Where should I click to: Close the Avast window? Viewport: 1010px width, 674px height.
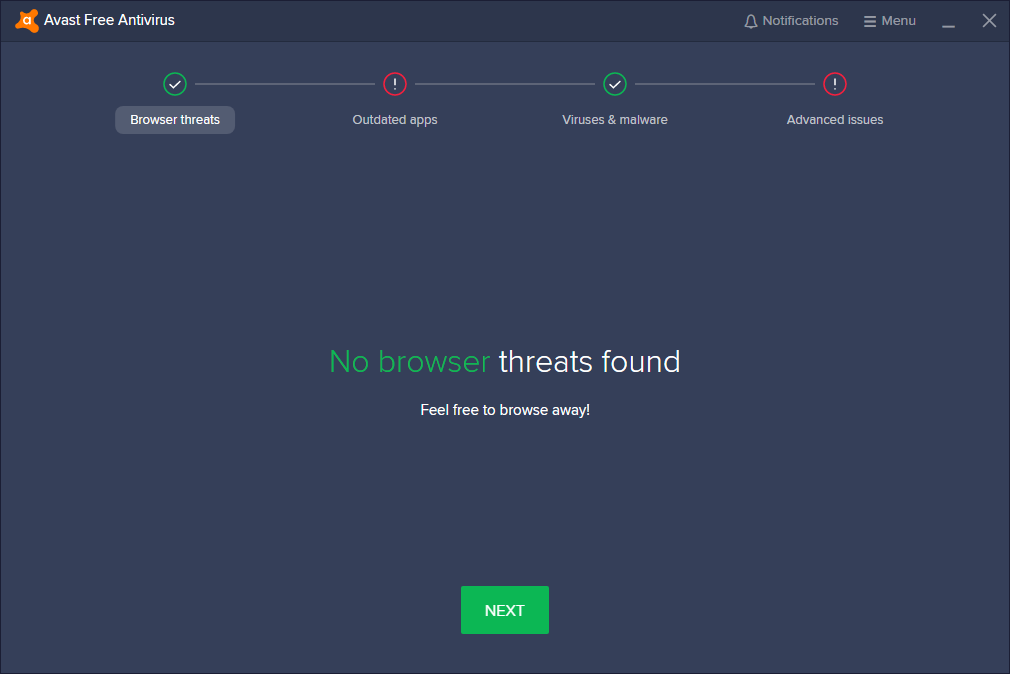(x=989, y=21)
